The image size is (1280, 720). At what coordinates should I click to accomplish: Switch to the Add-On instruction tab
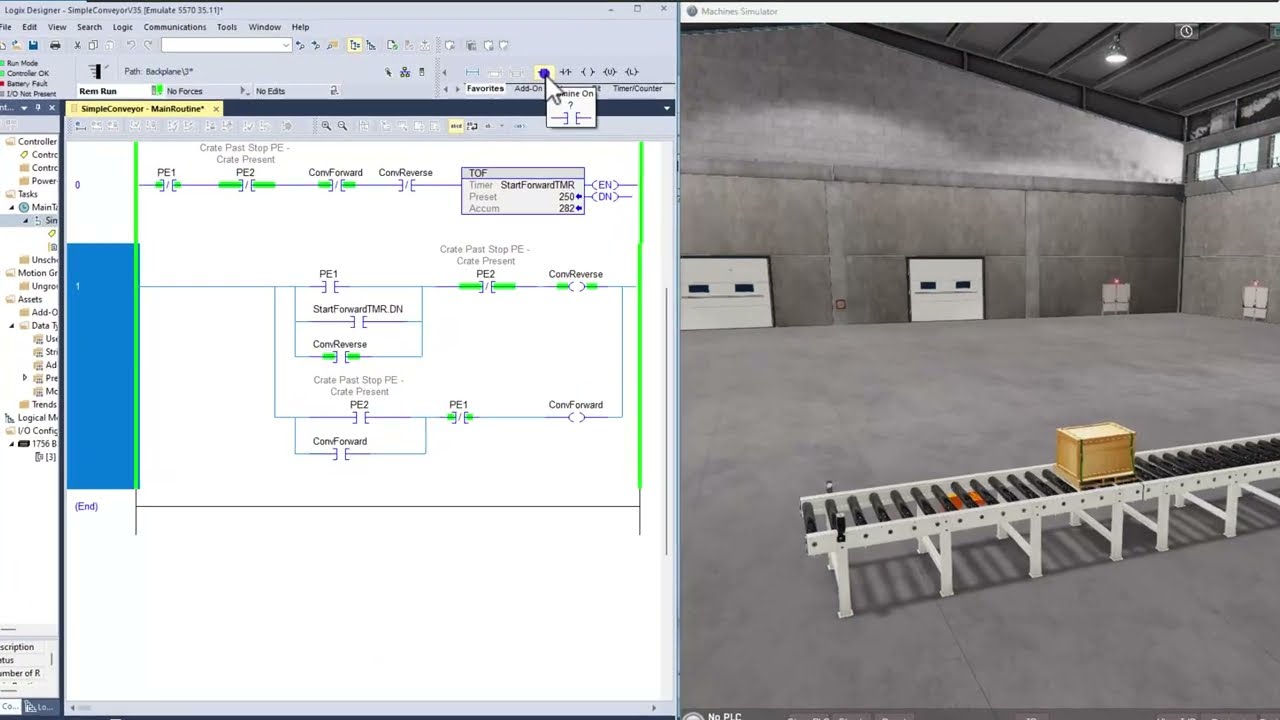(528, 88)
